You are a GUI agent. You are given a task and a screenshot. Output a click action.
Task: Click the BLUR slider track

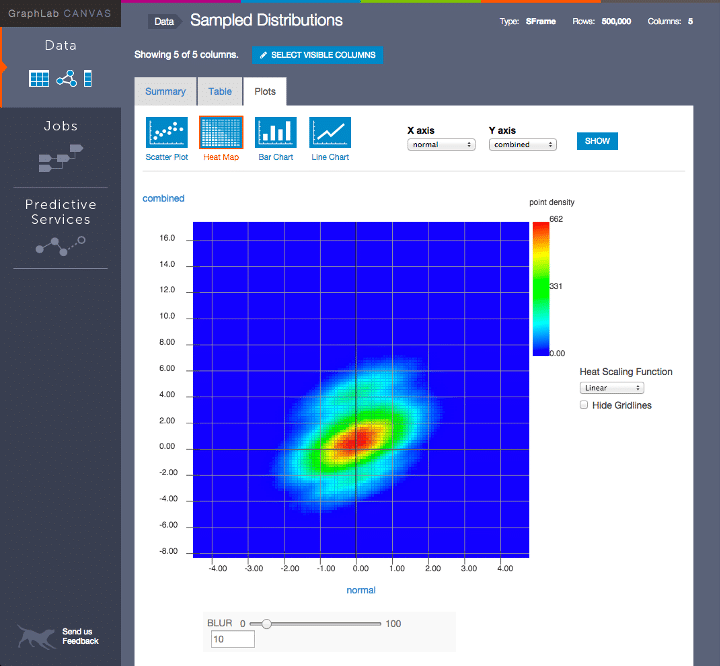point(320,624)
